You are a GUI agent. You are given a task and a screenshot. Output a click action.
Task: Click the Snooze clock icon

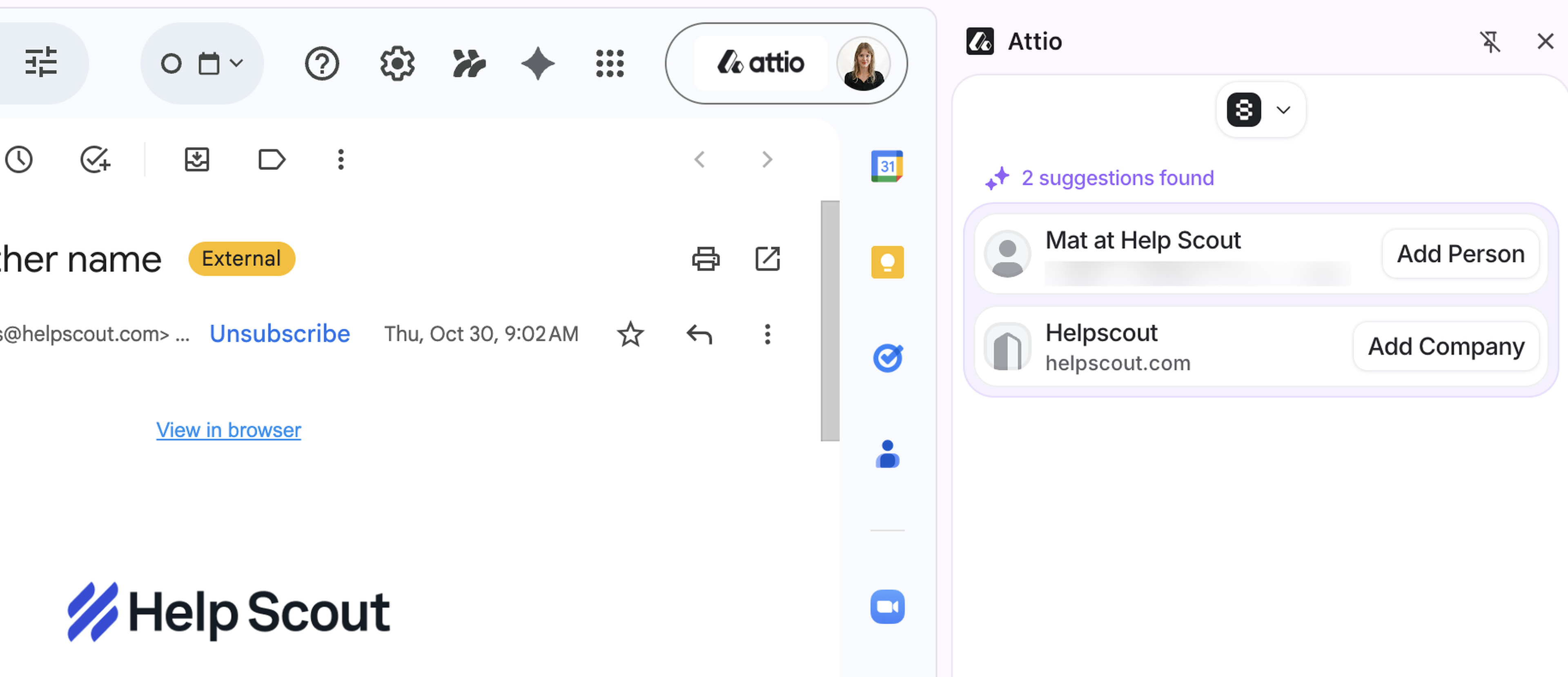tap(19, 160)
